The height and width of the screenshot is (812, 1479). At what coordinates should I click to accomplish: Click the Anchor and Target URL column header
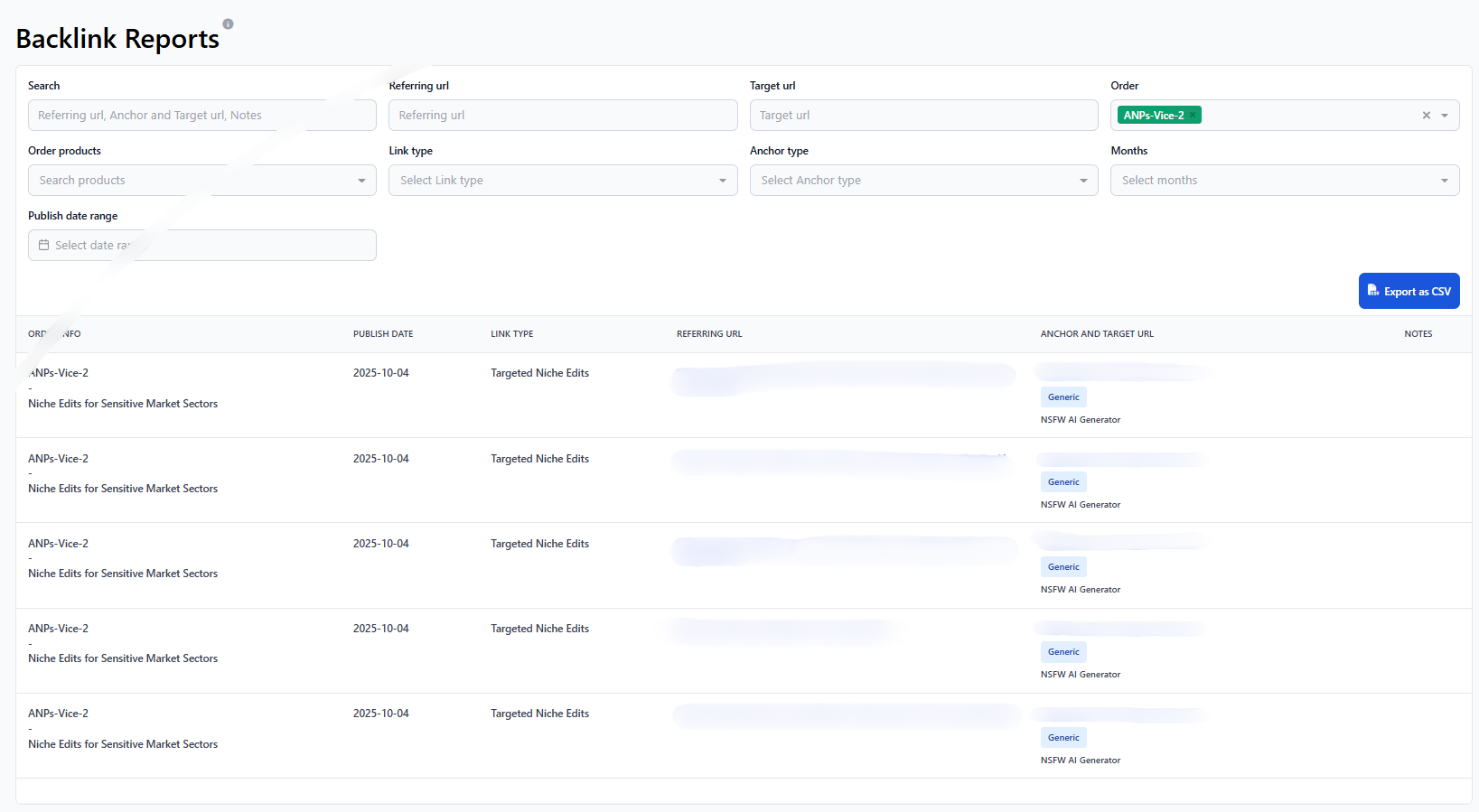1097,334
